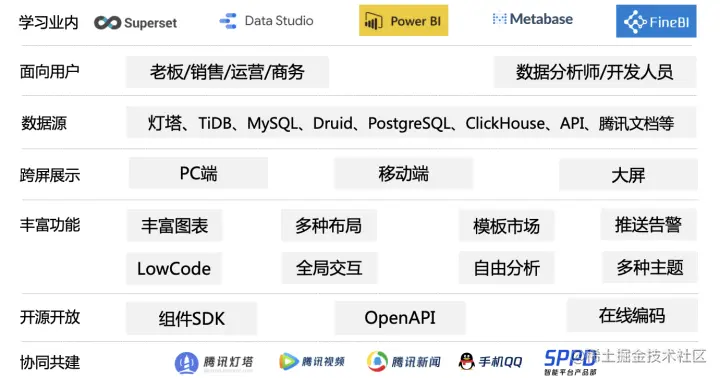The image size is (720, 378).
Task: Click the OpenAPI box
Action: pos(400,318)
